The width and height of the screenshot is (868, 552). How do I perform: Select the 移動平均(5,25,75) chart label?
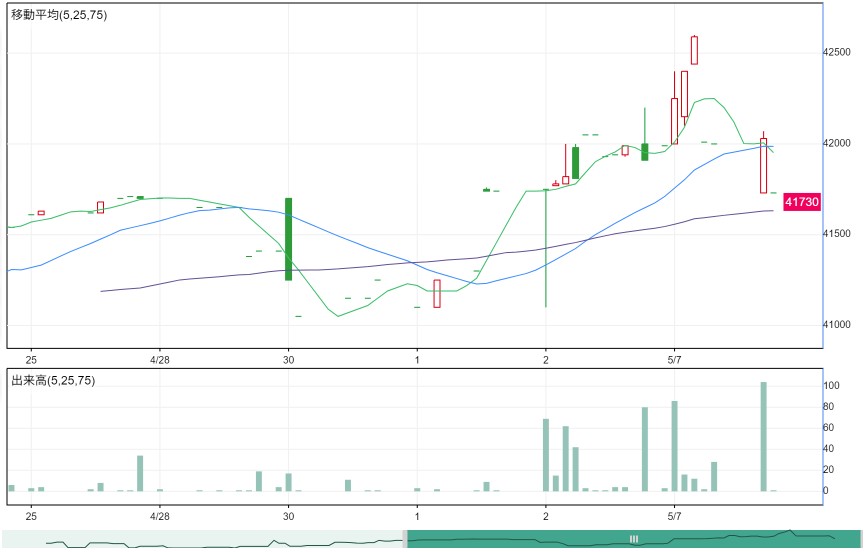point(59,15)
